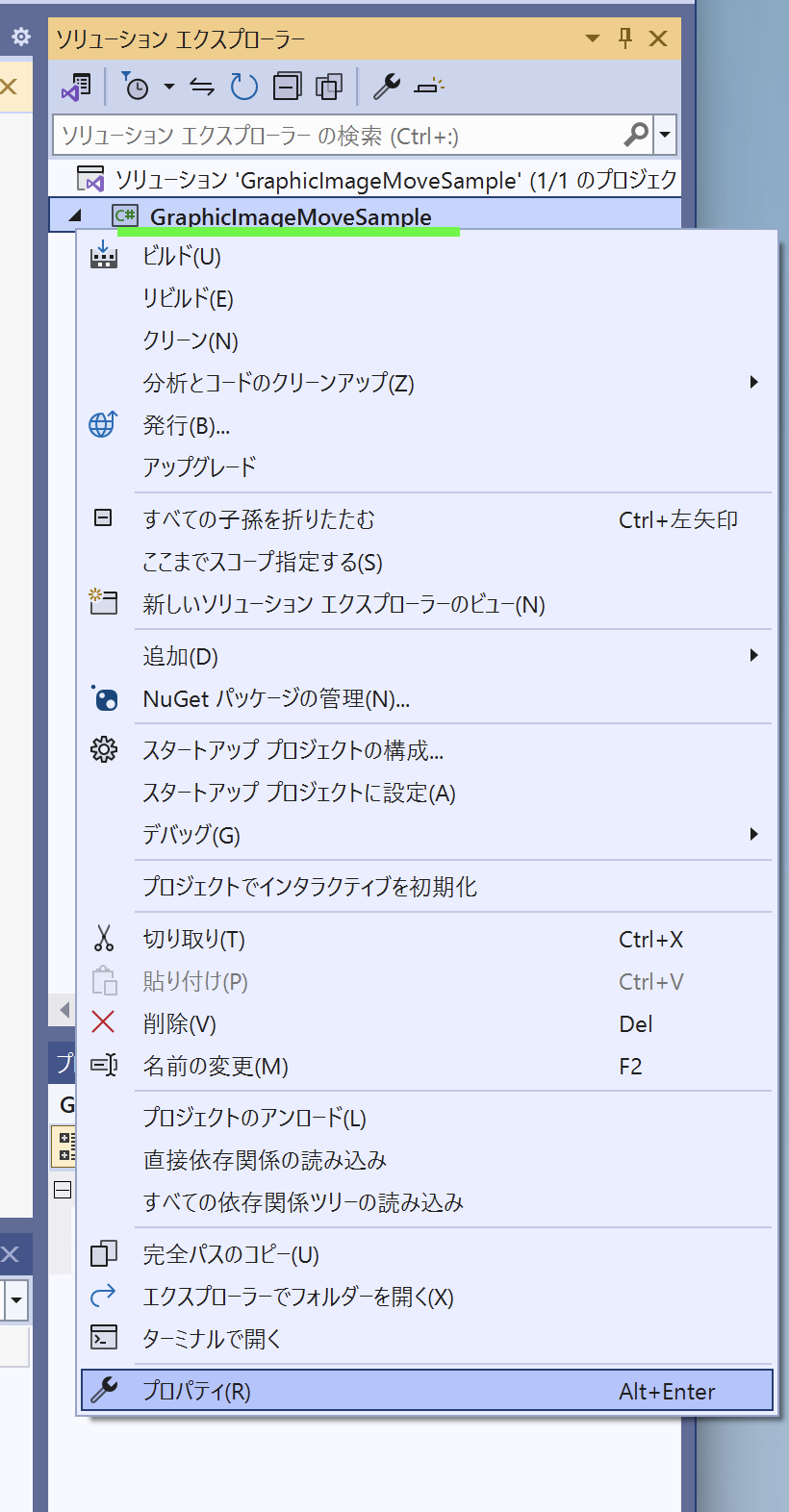Viewport: 789px width, 1512px height.
Task: Select the Collapse All icon
Action: (285, 87)
